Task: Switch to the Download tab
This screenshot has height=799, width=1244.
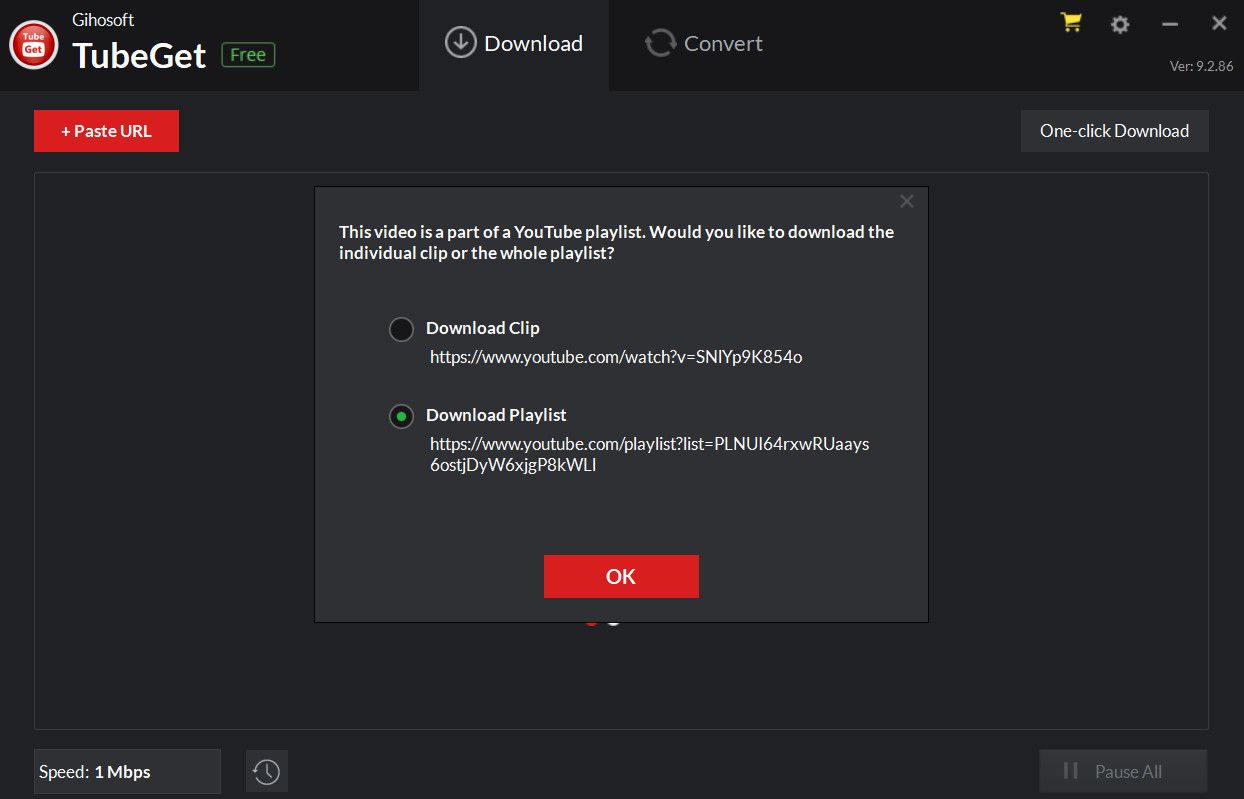Action: [x=515, y=43]
